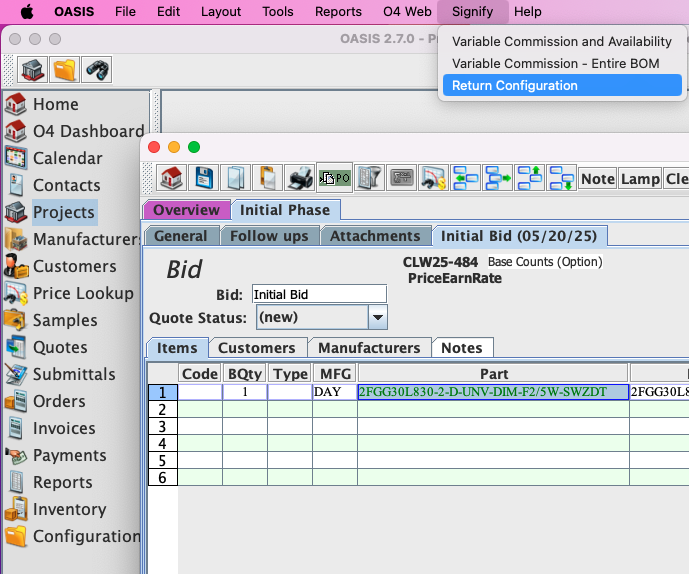The width and height of the screenshot is (689, 574).
Task: Click the funnel filter icon
Action: tap(369, 178)
